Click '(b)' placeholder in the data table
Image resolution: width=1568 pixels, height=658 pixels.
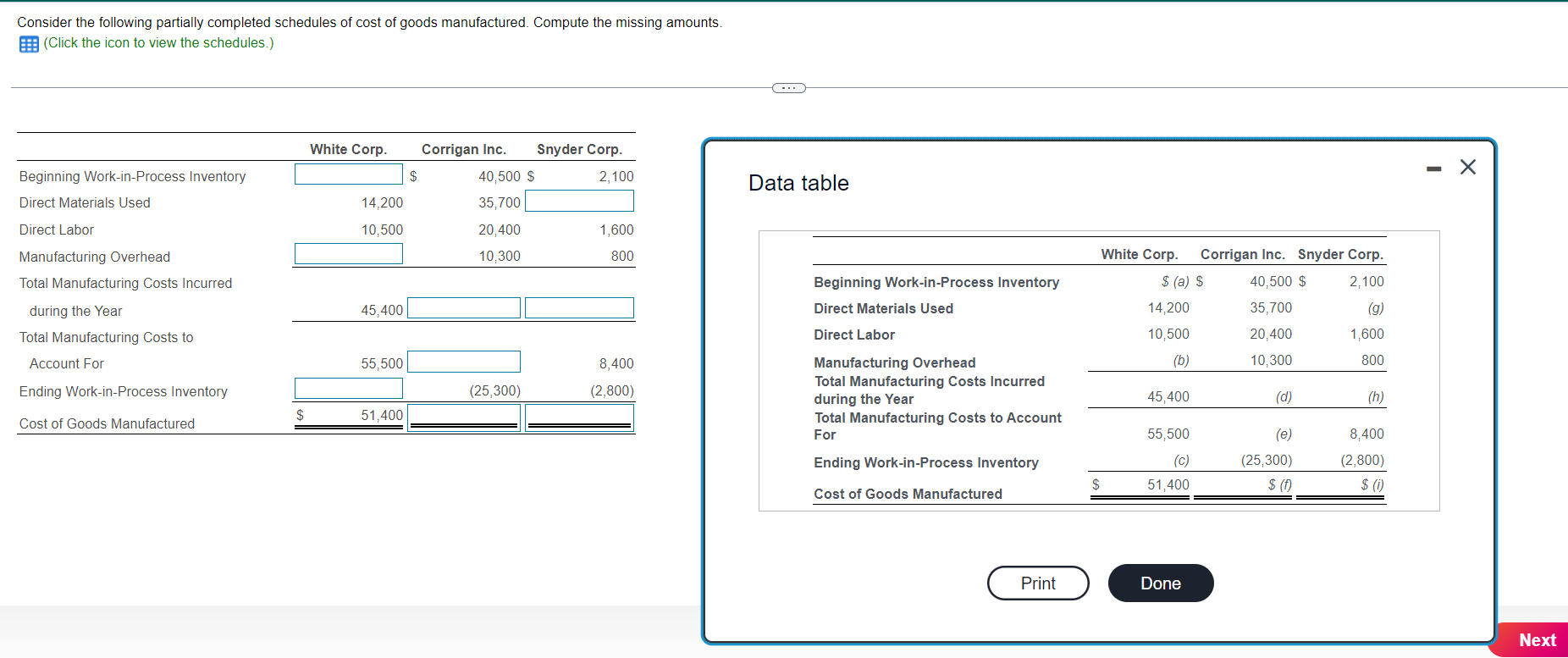click(x=1181, y=361)
